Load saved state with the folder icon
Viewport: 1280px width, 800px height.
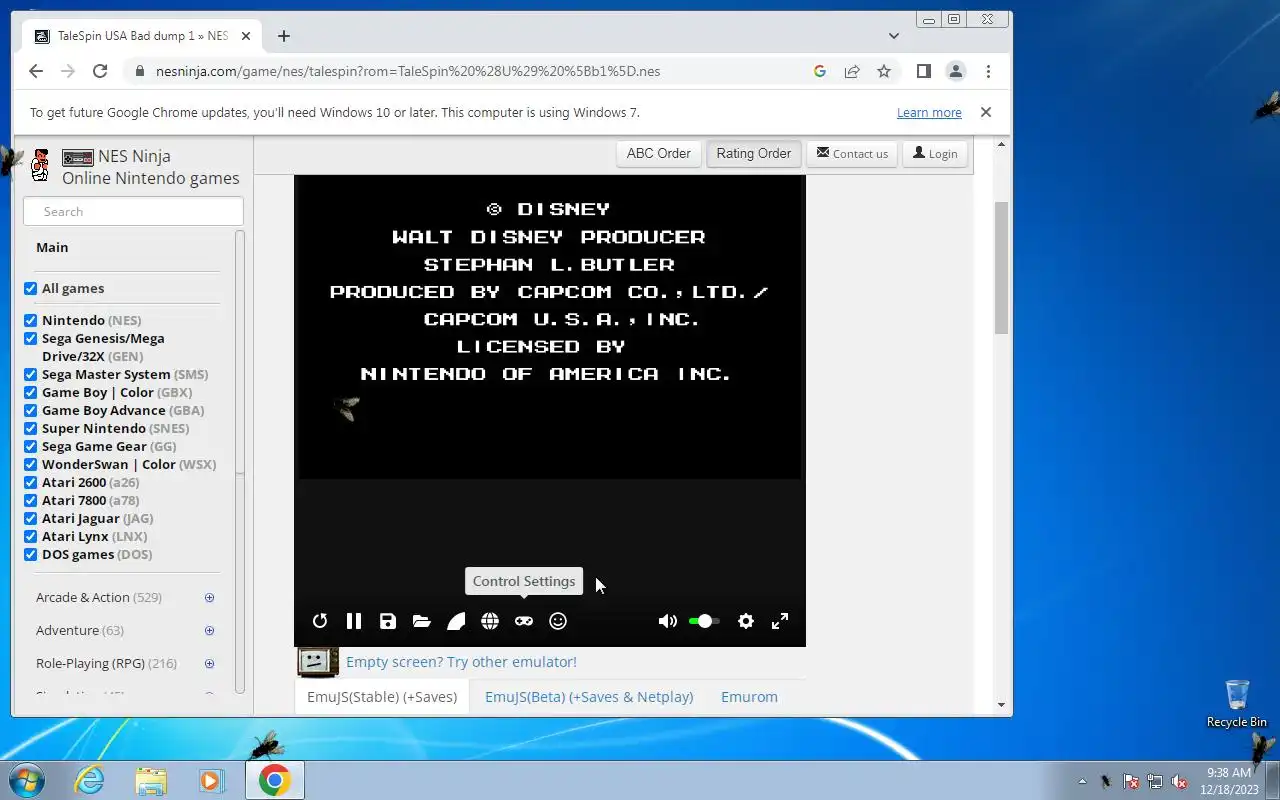[x=422, y=621]
